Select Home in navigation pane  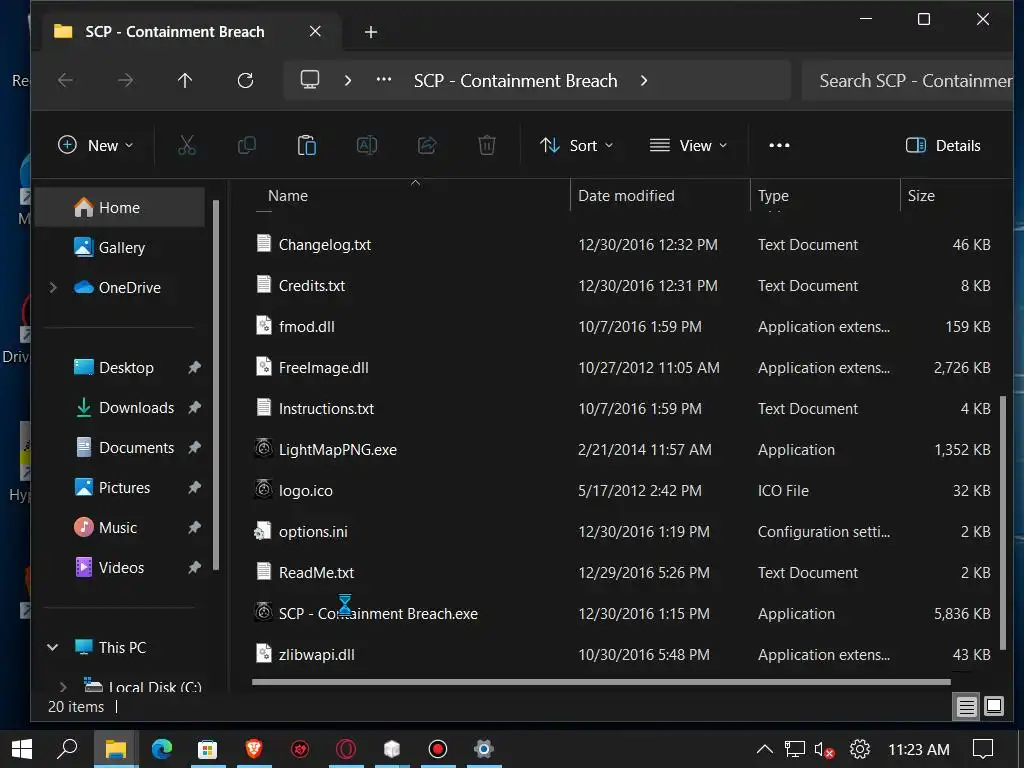coord(120,207)
